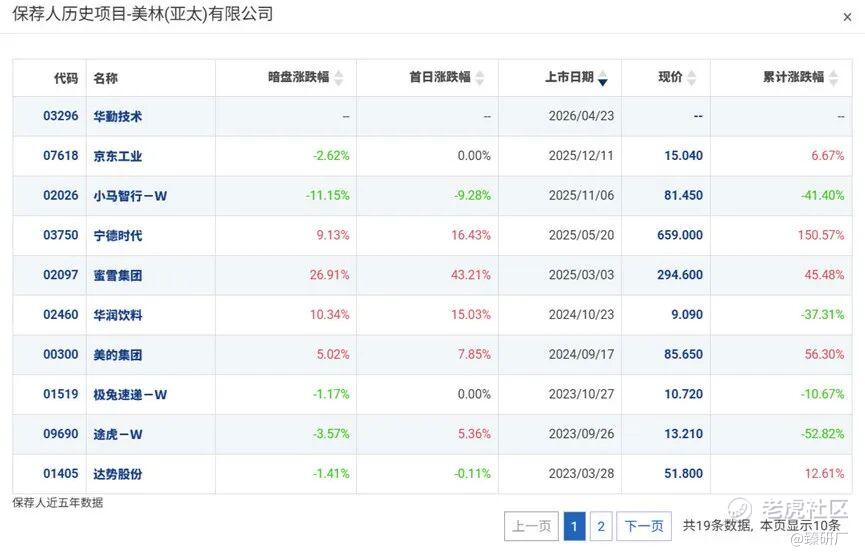This screenshot has height=559, width=865.
Task: Select listing date 2025/12/11
Action: [581, 156]
